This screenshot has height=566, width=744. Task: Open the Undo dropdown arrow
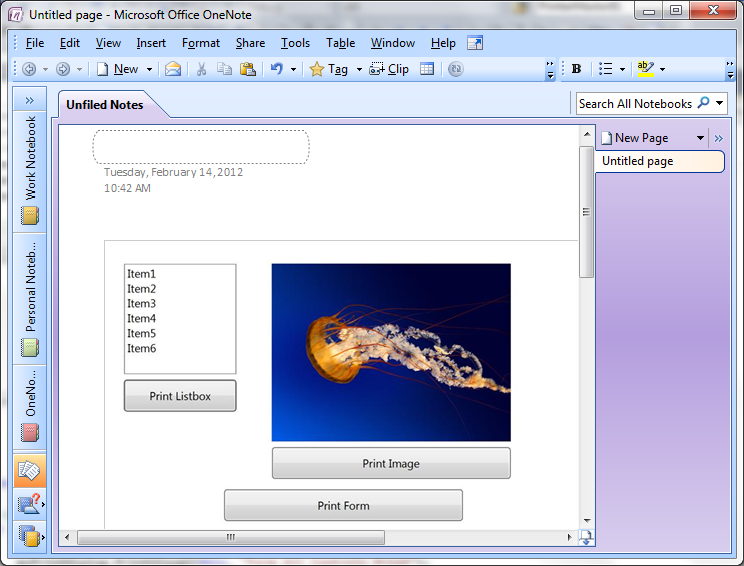[x=293, y=69]
